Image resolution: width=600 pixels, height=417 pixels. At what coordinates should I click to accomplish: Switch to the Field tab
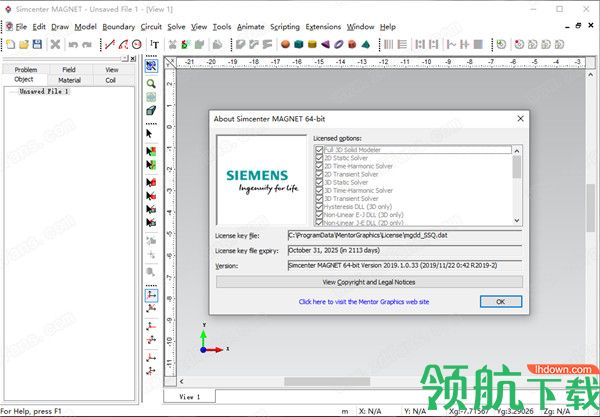(x=69, y=70)
